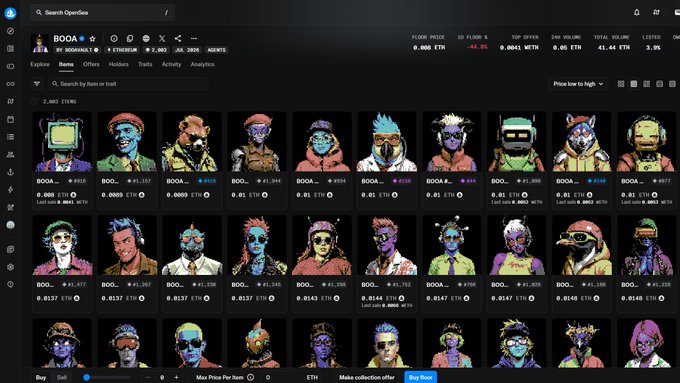Open BOOA #916 TV-head thumbnail

(x=62, y=142)
